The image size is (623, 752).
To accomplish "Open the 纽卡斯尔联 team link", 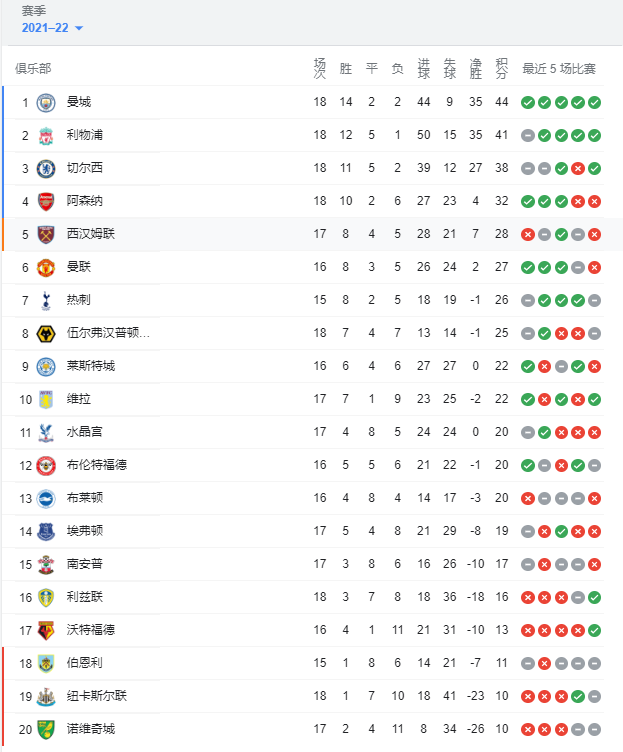I will [96, 696].
